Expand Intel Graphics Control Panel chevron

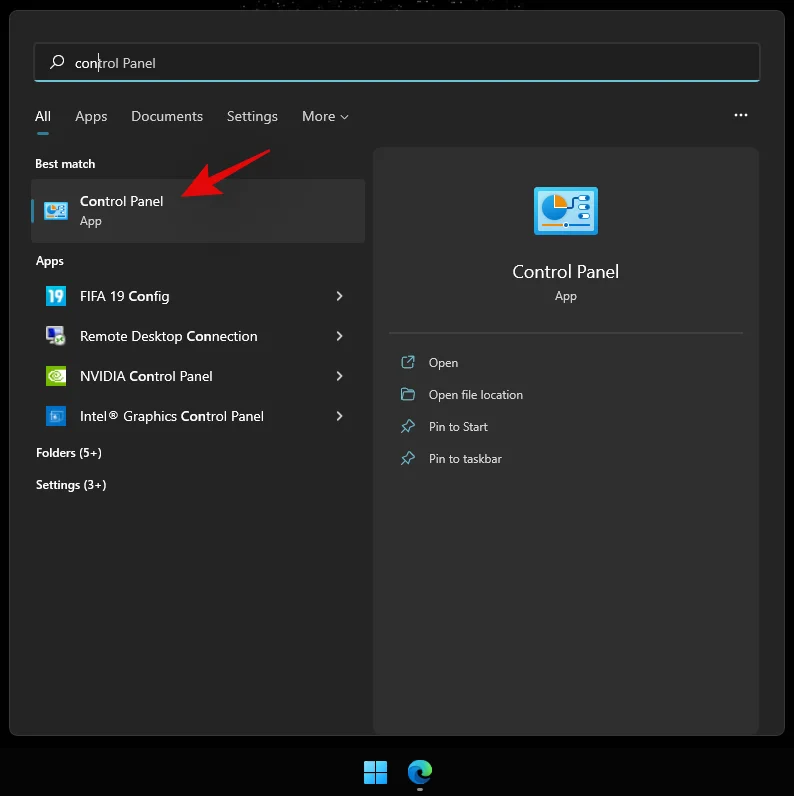coord(340,416)
